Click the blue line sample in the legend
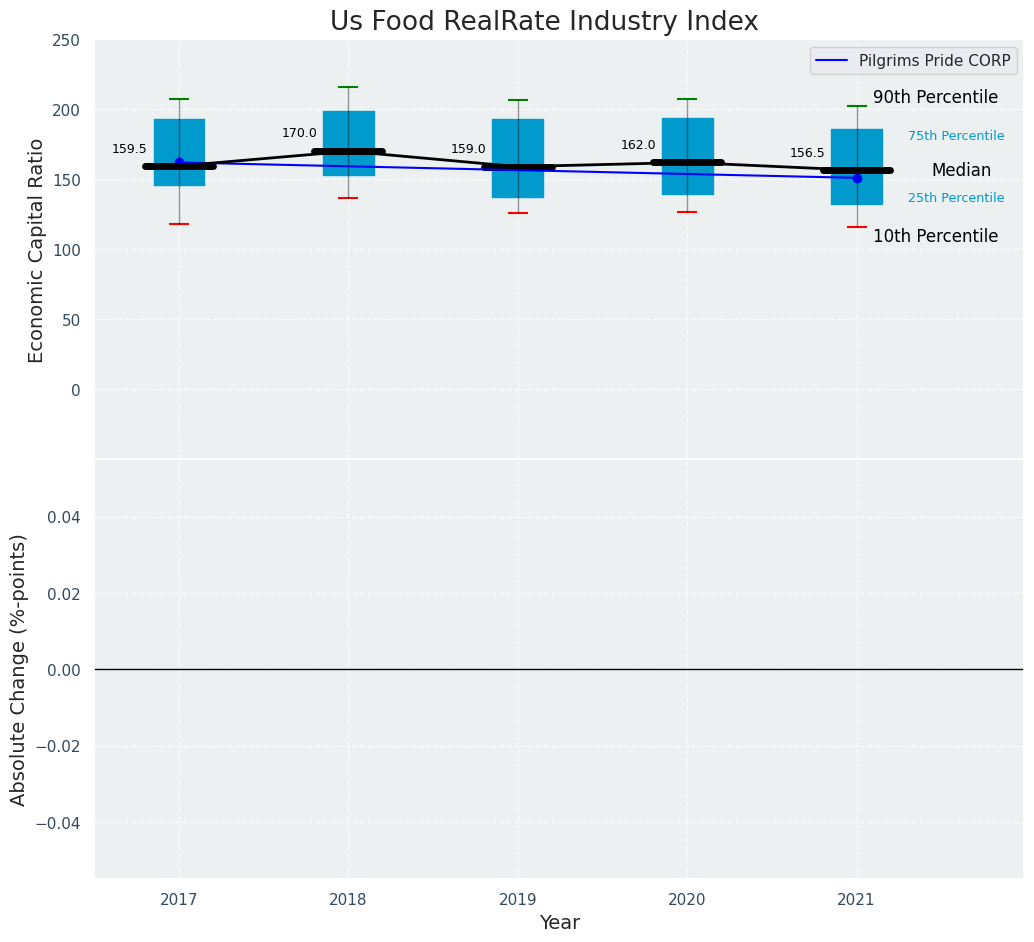1034x942 pixels. pos(833,61)
